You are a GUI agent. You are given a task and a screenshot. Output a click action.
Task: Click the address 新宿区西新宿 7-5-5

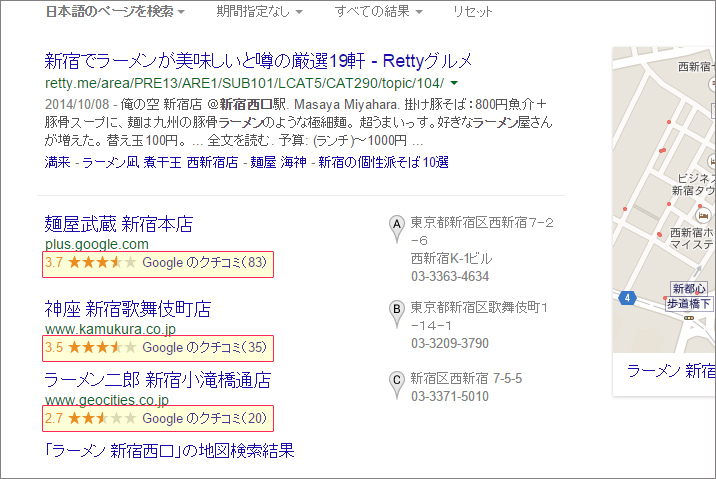[466, 378]
